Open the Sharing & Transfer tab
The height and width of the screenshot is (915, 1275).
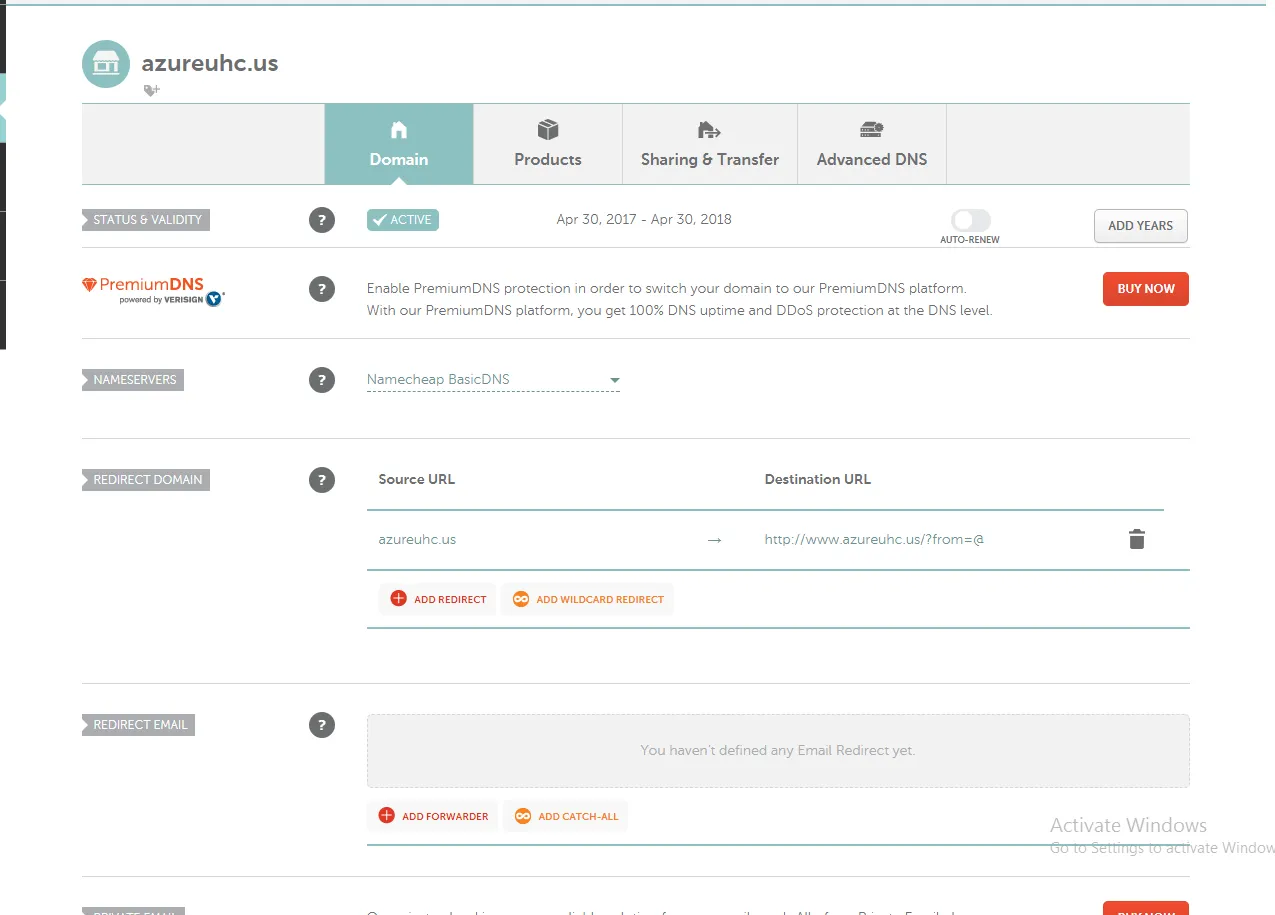(x=710, y=144)
